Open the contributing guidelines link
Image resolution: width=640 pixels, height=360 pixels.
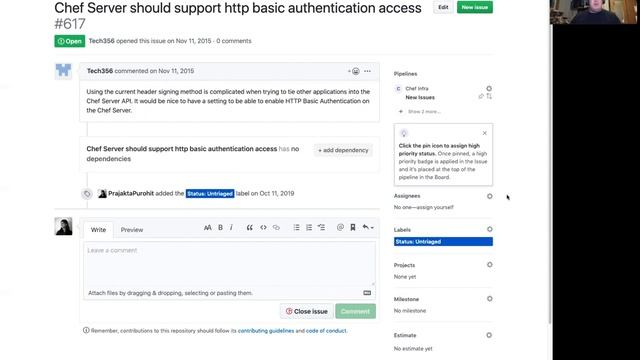tap(266, 331)
